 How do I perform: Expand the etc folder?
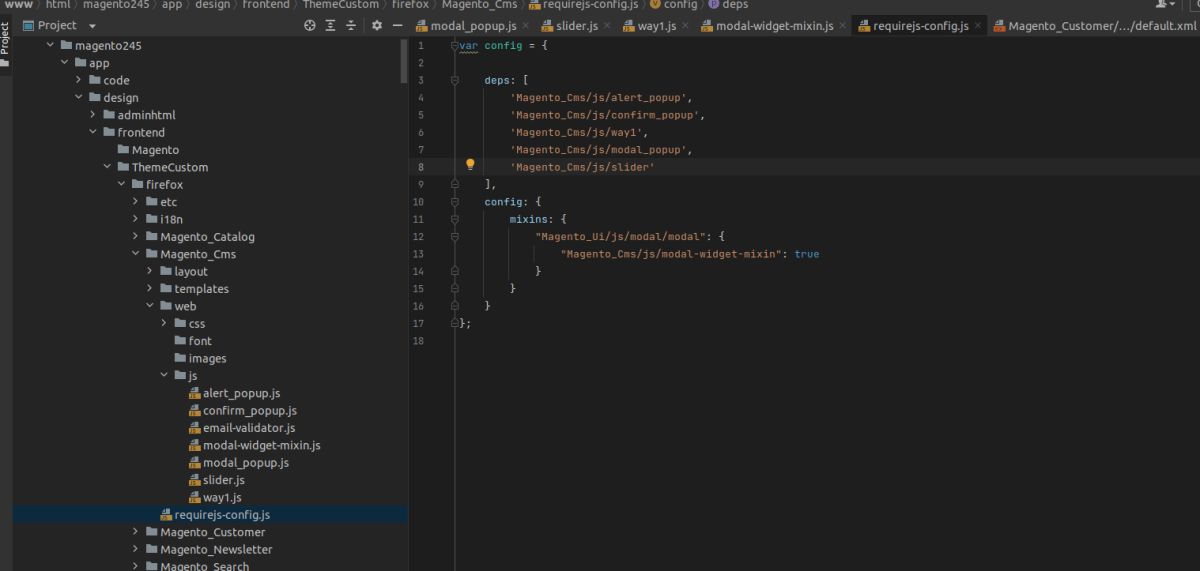[136, 202]
